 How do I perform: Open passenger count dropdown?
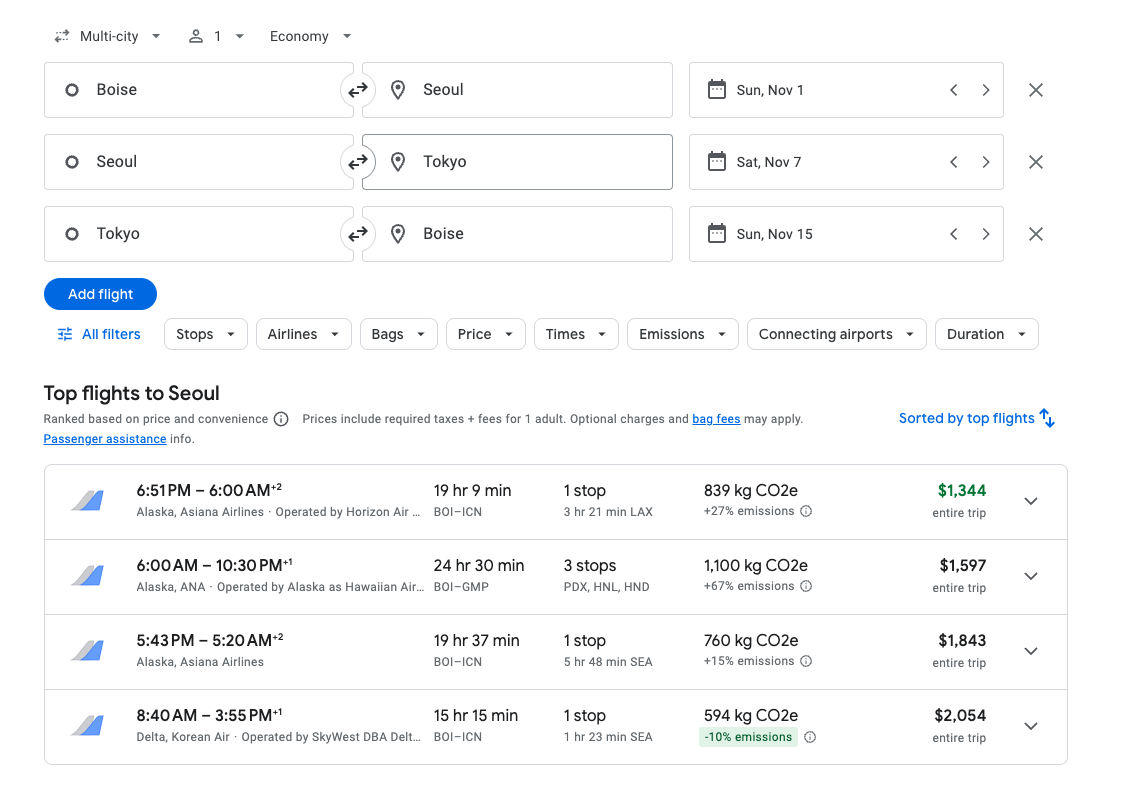216,36
